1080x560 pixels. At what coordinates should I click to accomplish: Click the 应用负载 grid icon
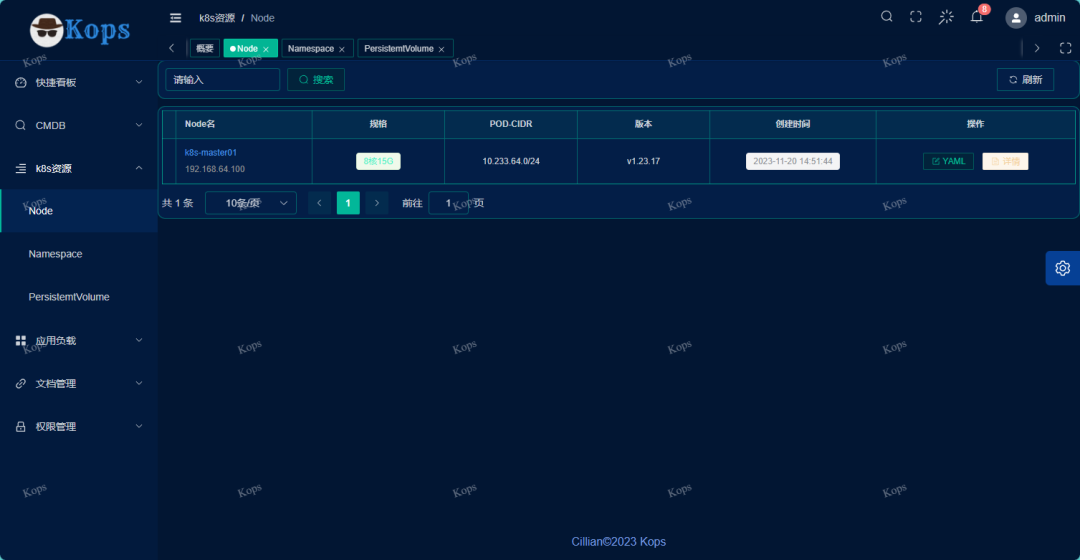(21, 340)
